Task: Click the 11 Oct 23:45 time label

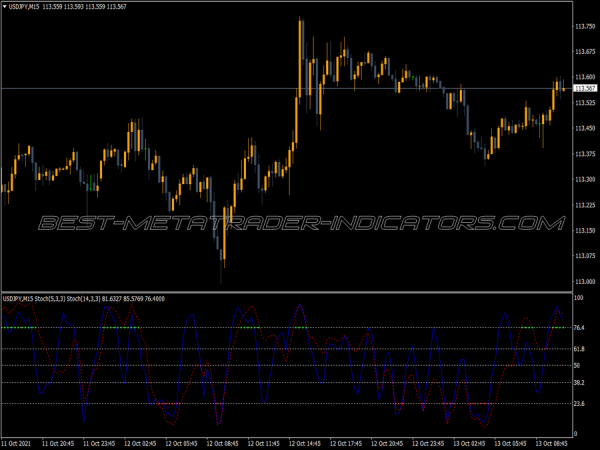Action: pyautogui.click(x=99, y=444)
